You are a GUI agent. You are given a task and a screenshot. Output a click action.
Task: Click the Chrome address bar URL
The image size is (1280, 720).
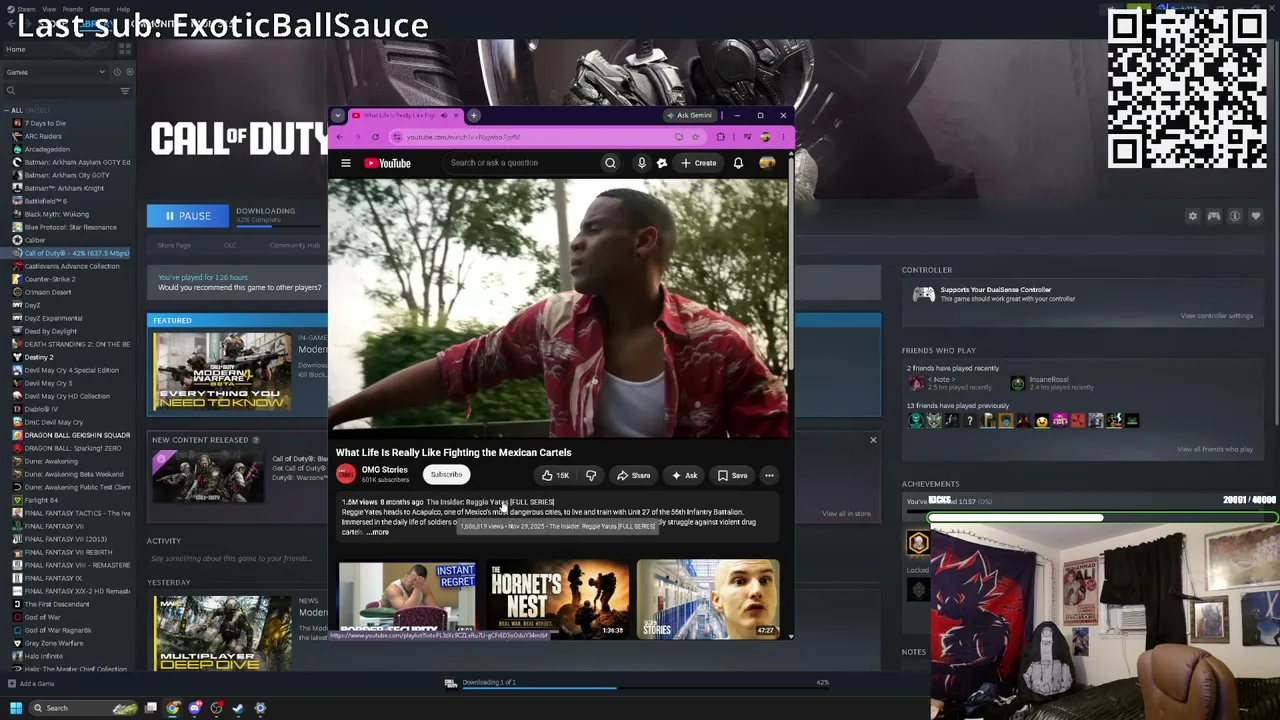point(463,137)
